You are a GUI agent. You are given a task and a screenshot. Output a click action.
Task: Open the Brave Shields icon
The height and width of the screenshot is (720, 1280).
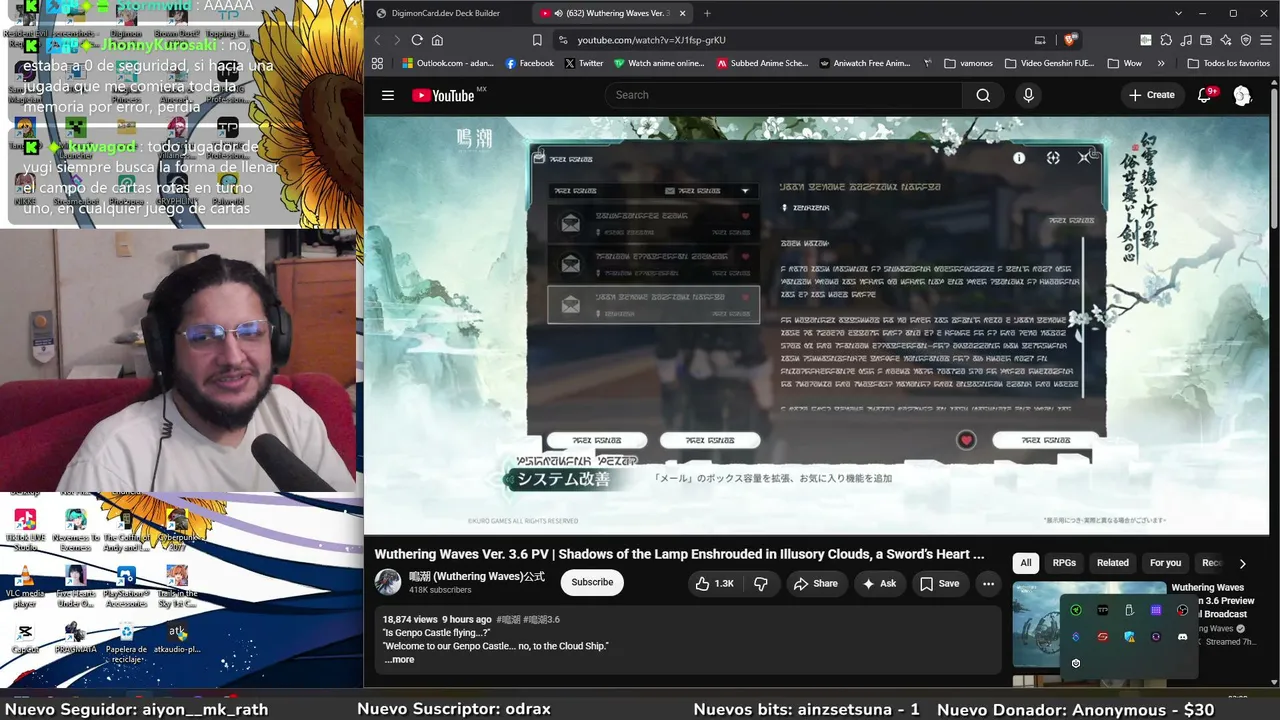[x=1070, y=40]
